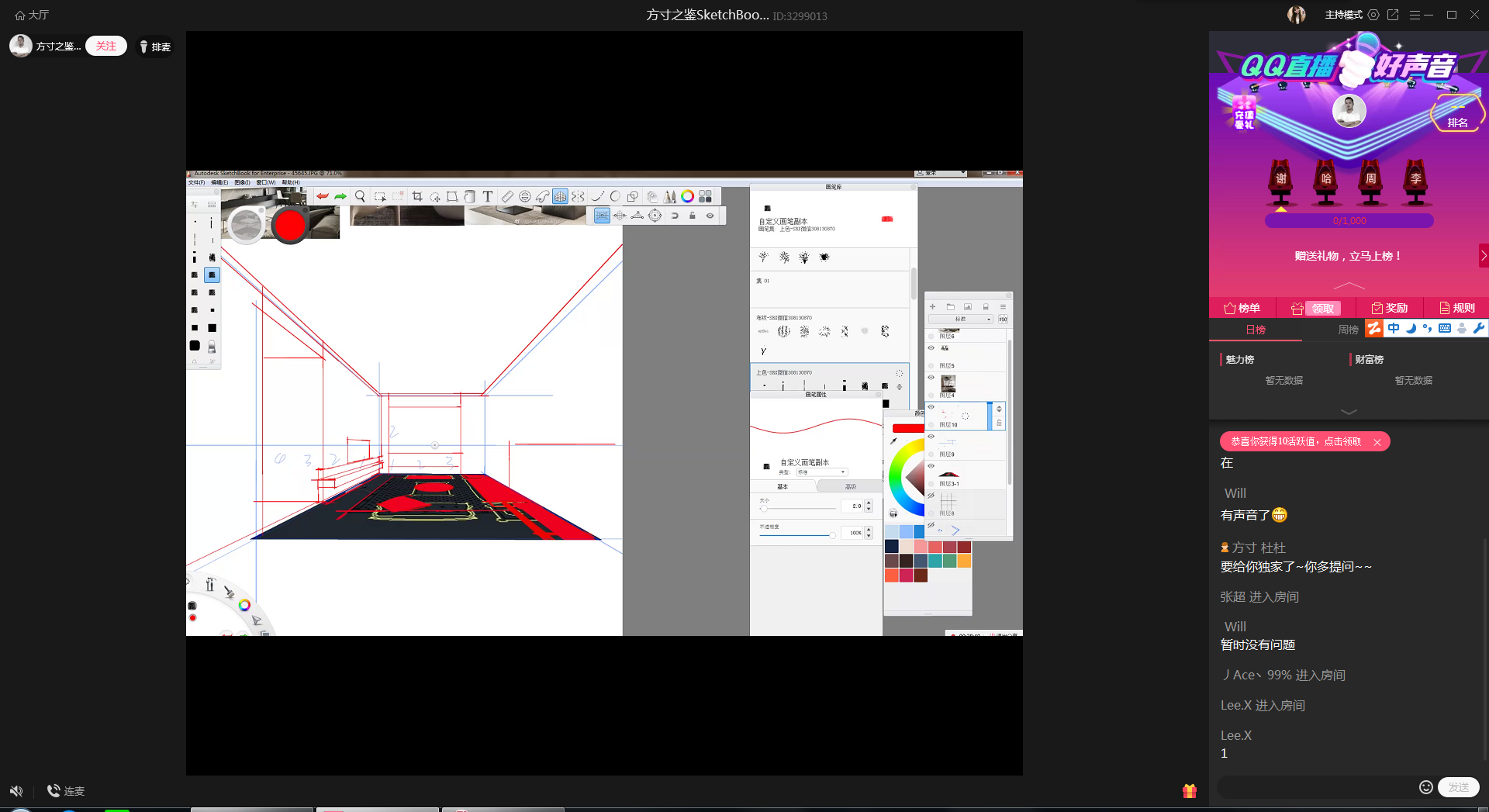Switch to the 高级 brush tab
1489x812 pixels.
[851, 486]
